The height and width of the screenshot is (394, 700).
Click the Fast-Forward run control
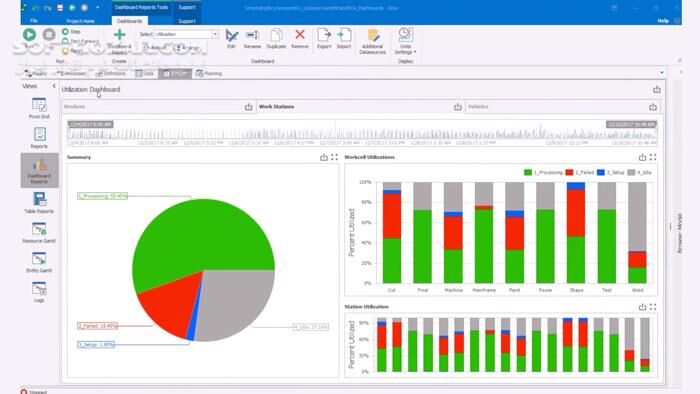coord(80,41)
